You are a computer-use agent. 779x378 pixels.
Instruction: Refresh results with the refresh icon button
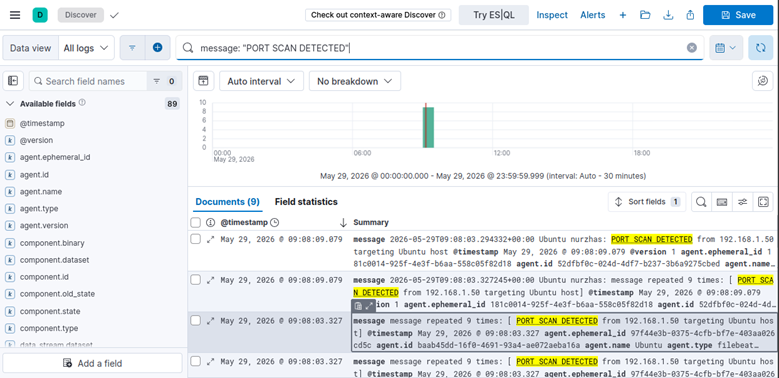click(x=760, y=48)
